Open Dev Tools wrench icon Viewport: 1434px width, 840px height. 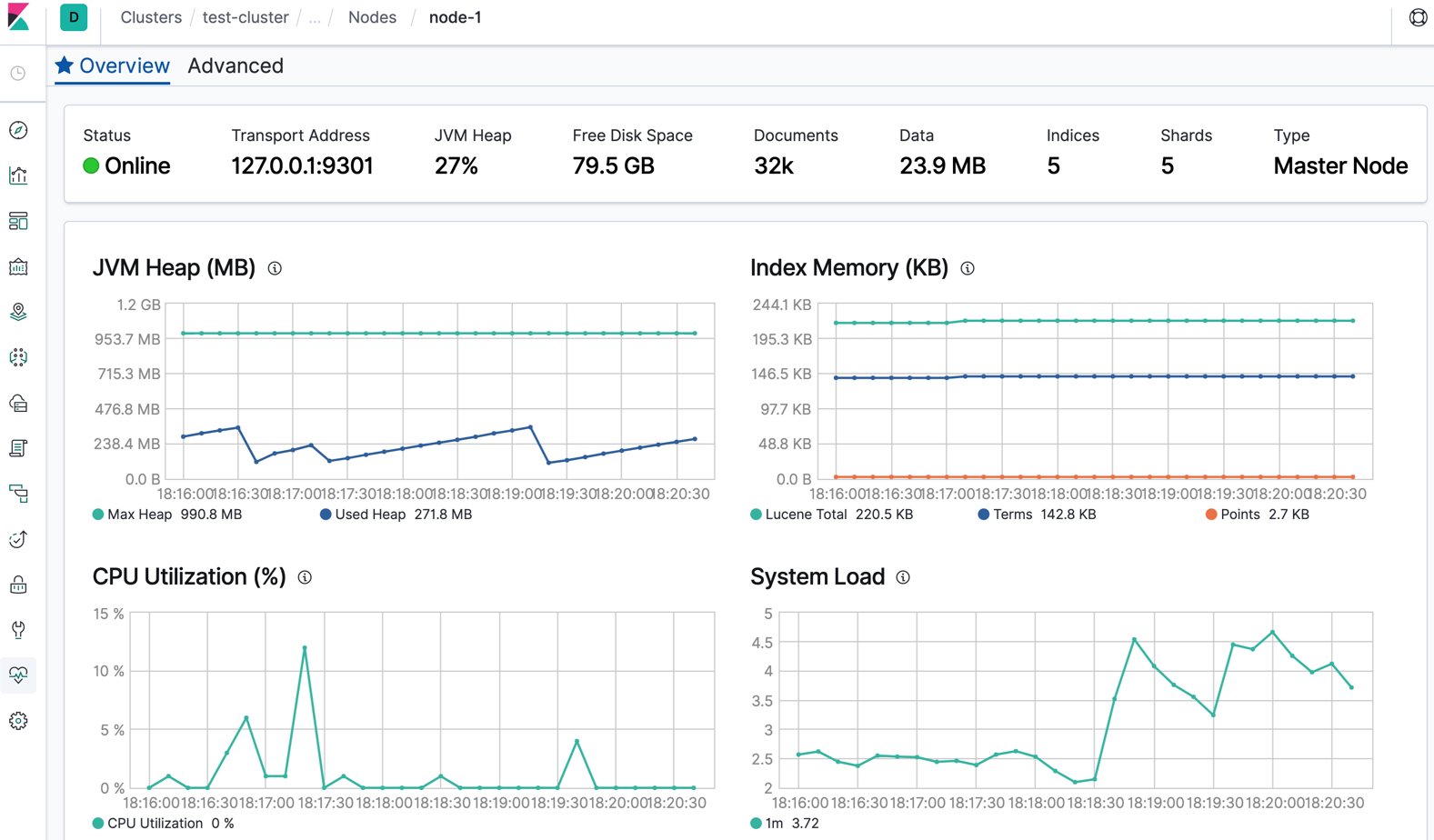[18, 630]
